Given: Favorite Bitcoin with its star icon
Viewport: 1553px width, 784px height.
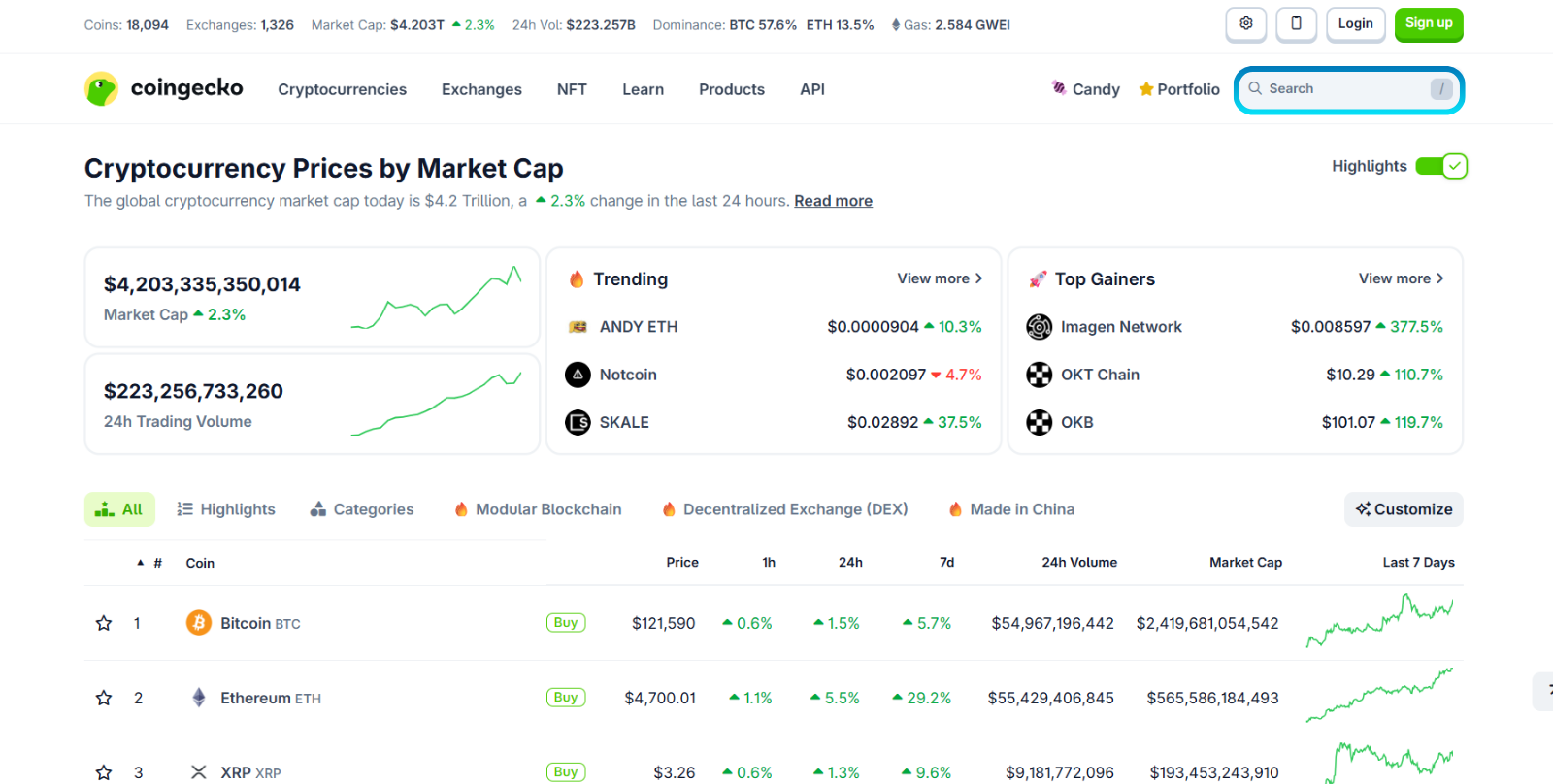Looking at the screenshot, I should [x=104, y=623].
